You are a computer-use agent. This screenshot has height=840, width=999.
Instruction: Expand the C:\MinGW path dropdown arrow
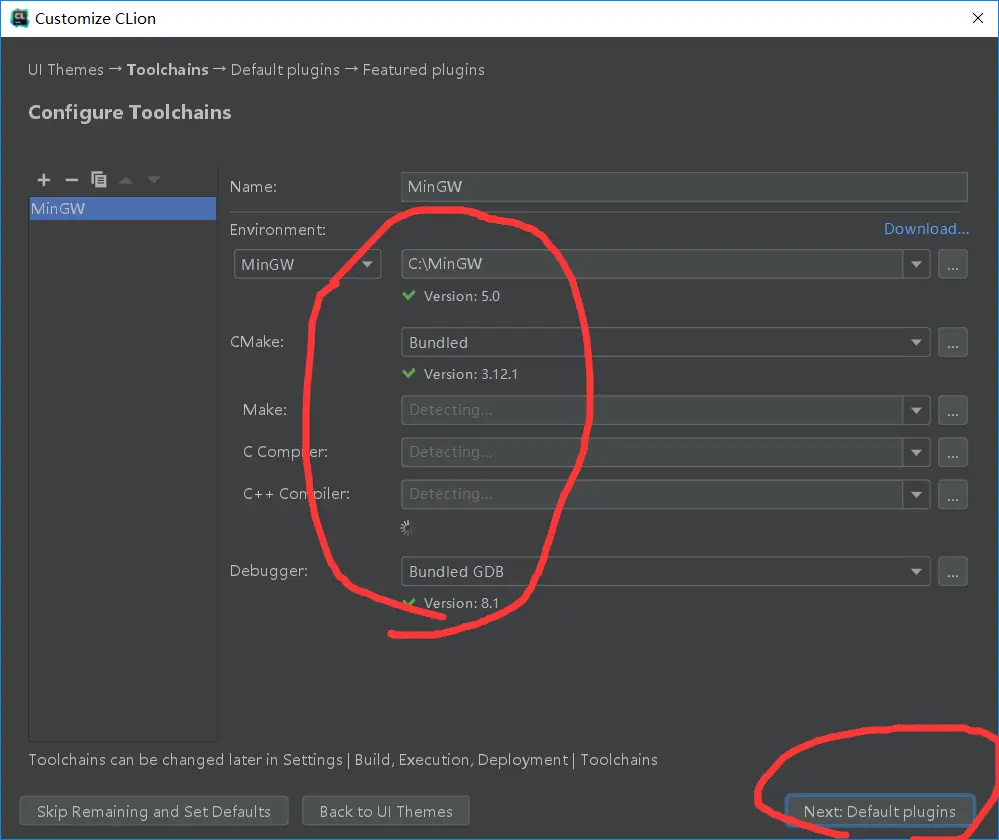click(916, 264)
